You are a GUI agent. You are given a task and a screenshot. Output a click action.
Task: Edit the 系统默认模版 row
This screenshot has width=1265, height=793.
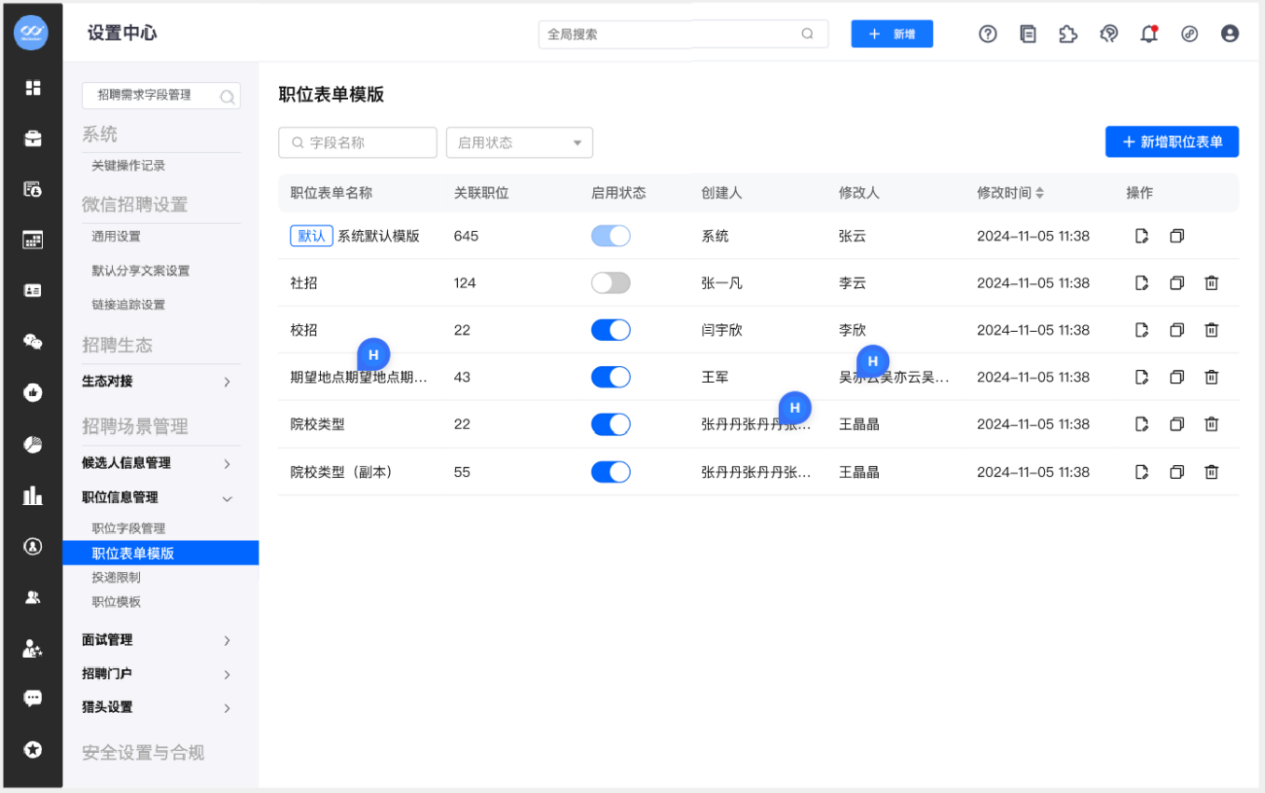pyautogui.click(x=1142, y=236)
